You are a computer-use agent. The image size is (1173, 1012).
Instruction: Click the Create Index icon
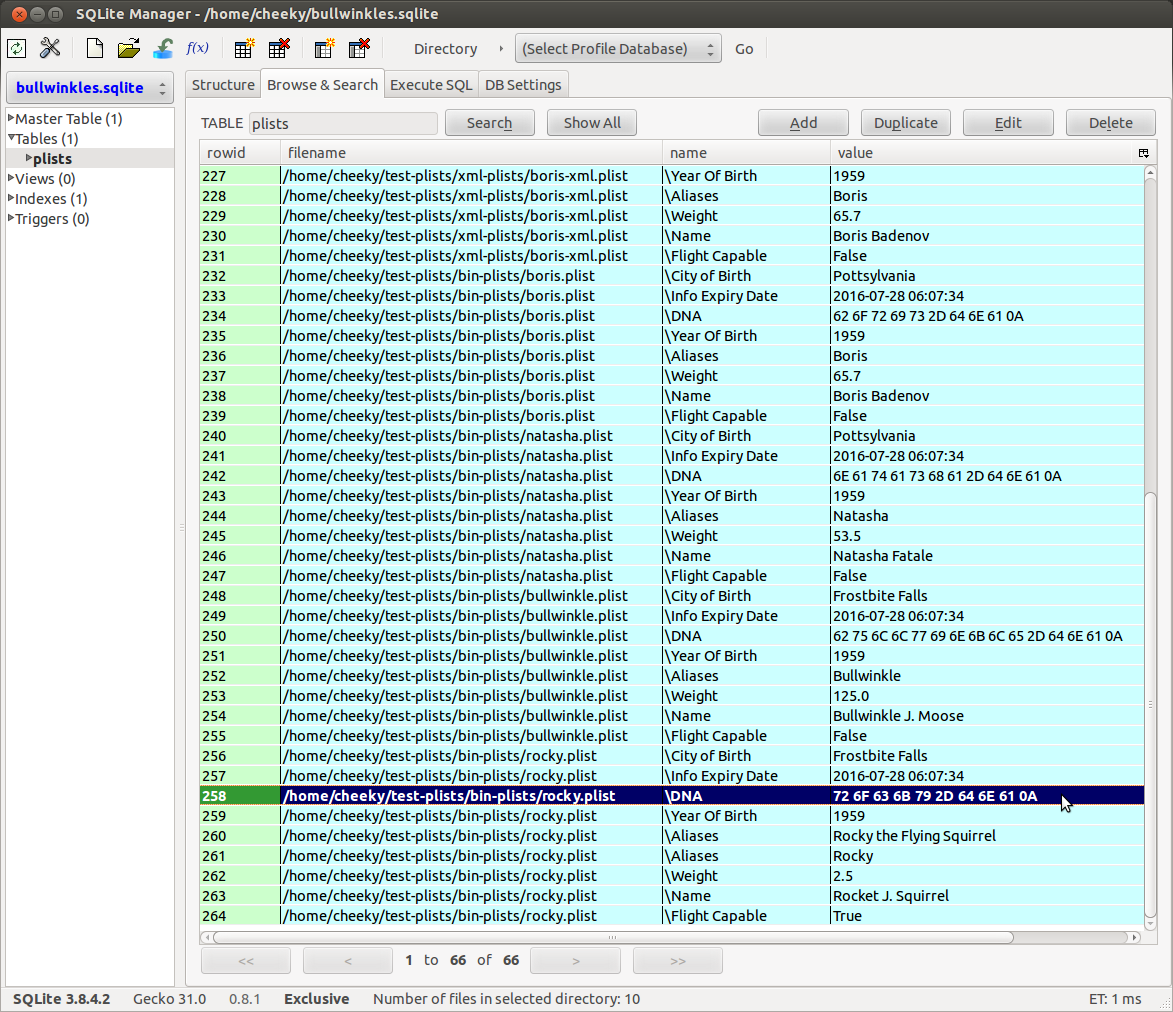(325, 49)
